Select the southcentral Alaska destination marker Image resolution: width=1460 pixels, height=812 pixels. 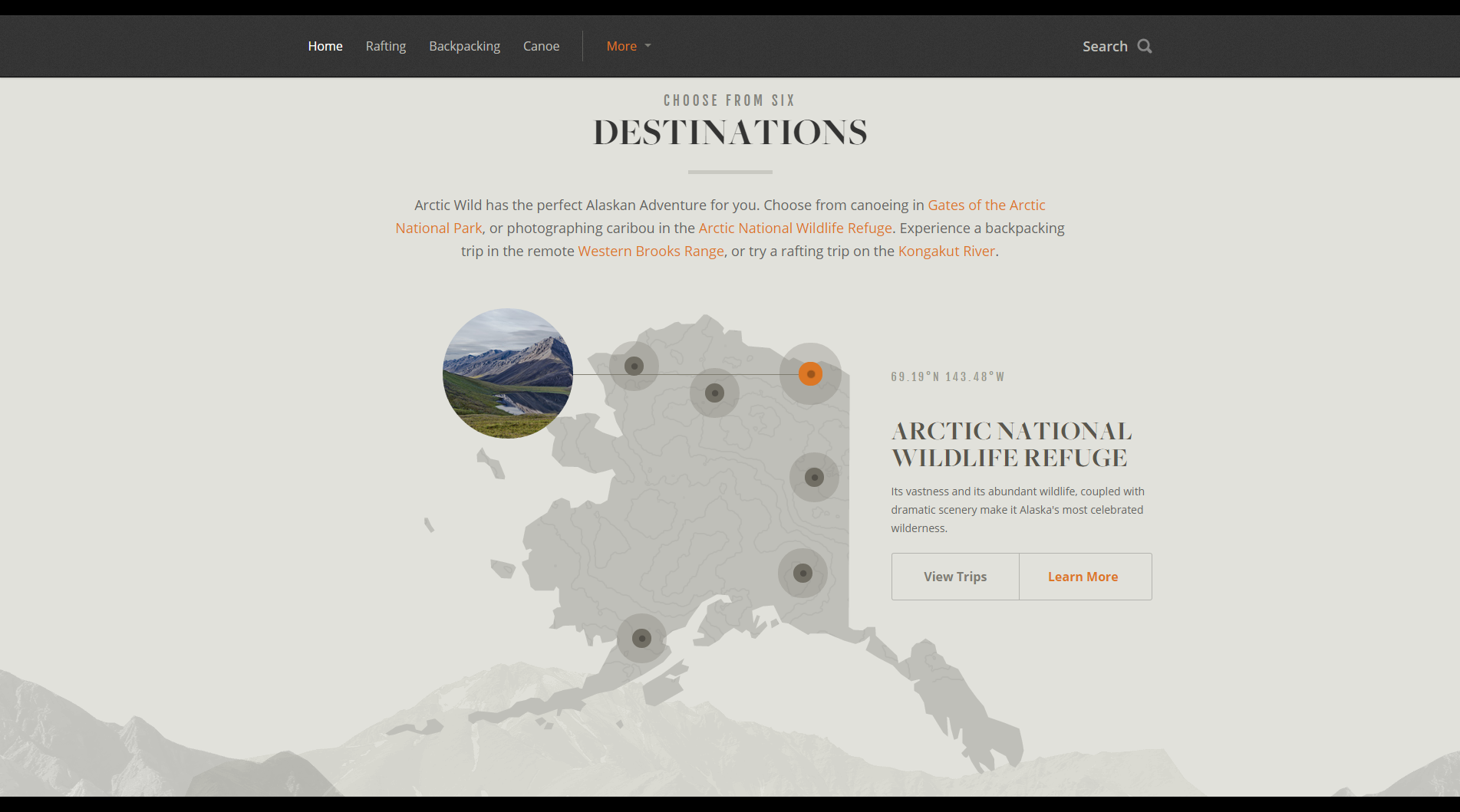tap(802, 573)
